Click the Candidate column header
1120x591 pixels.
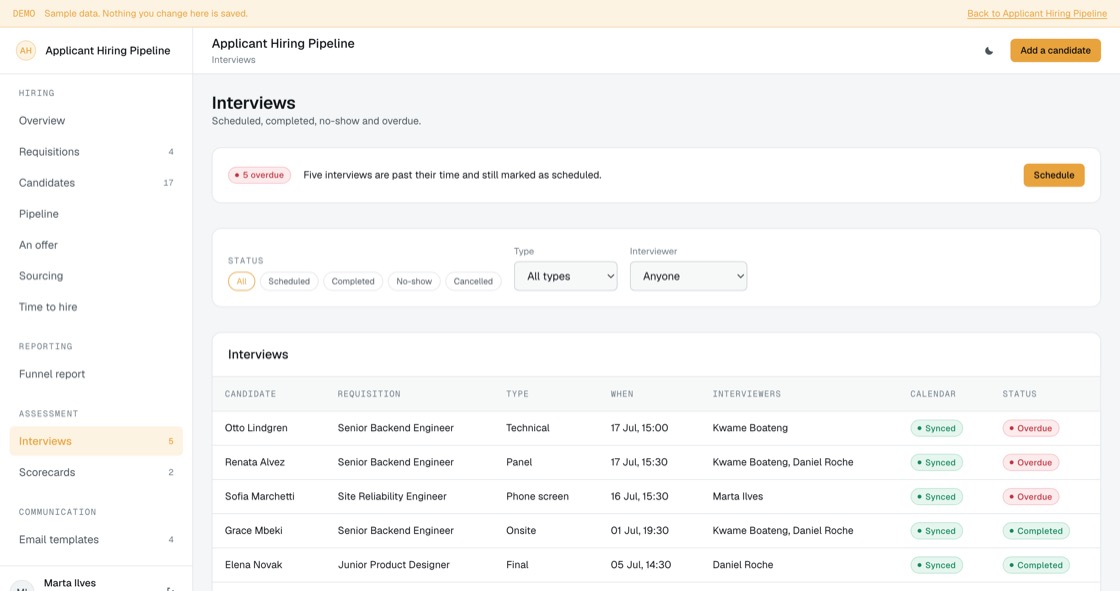[x=250, y=394]
